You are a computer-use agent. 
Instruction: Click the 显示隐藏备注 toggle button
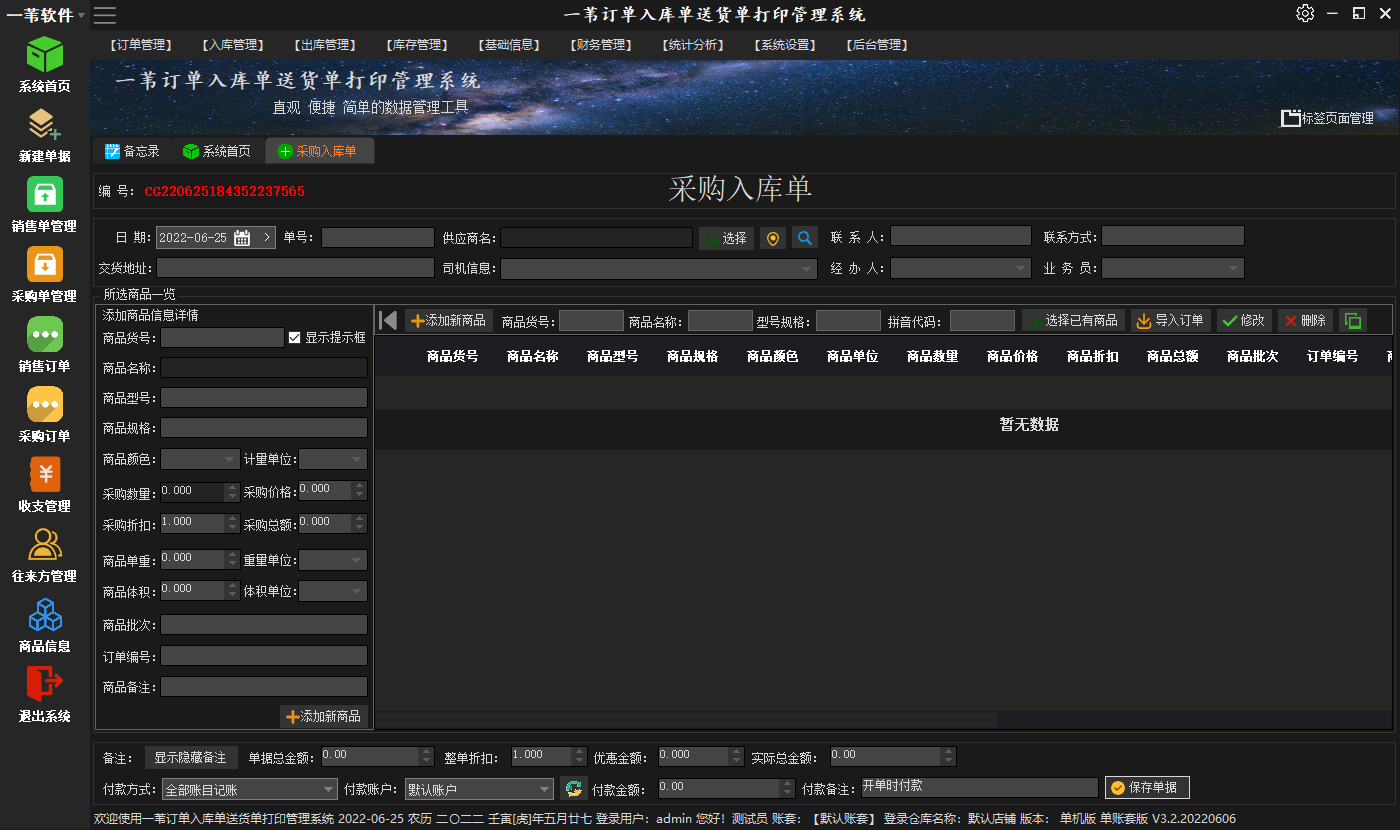click(x=190, y=757)
